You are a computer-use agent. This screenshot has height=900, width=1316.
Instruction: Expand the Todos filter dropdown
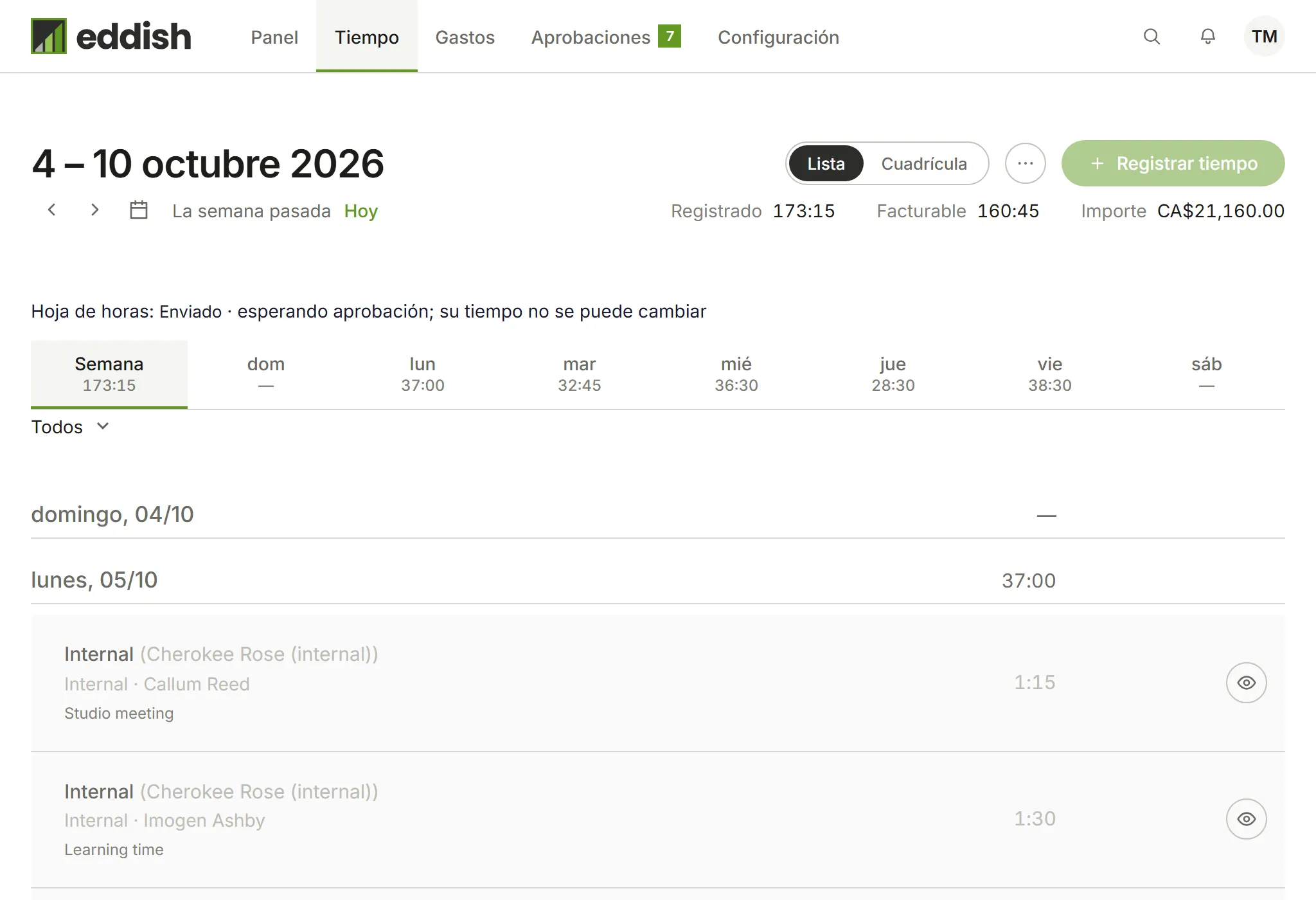pyautogui.click(x=71, y=427)
